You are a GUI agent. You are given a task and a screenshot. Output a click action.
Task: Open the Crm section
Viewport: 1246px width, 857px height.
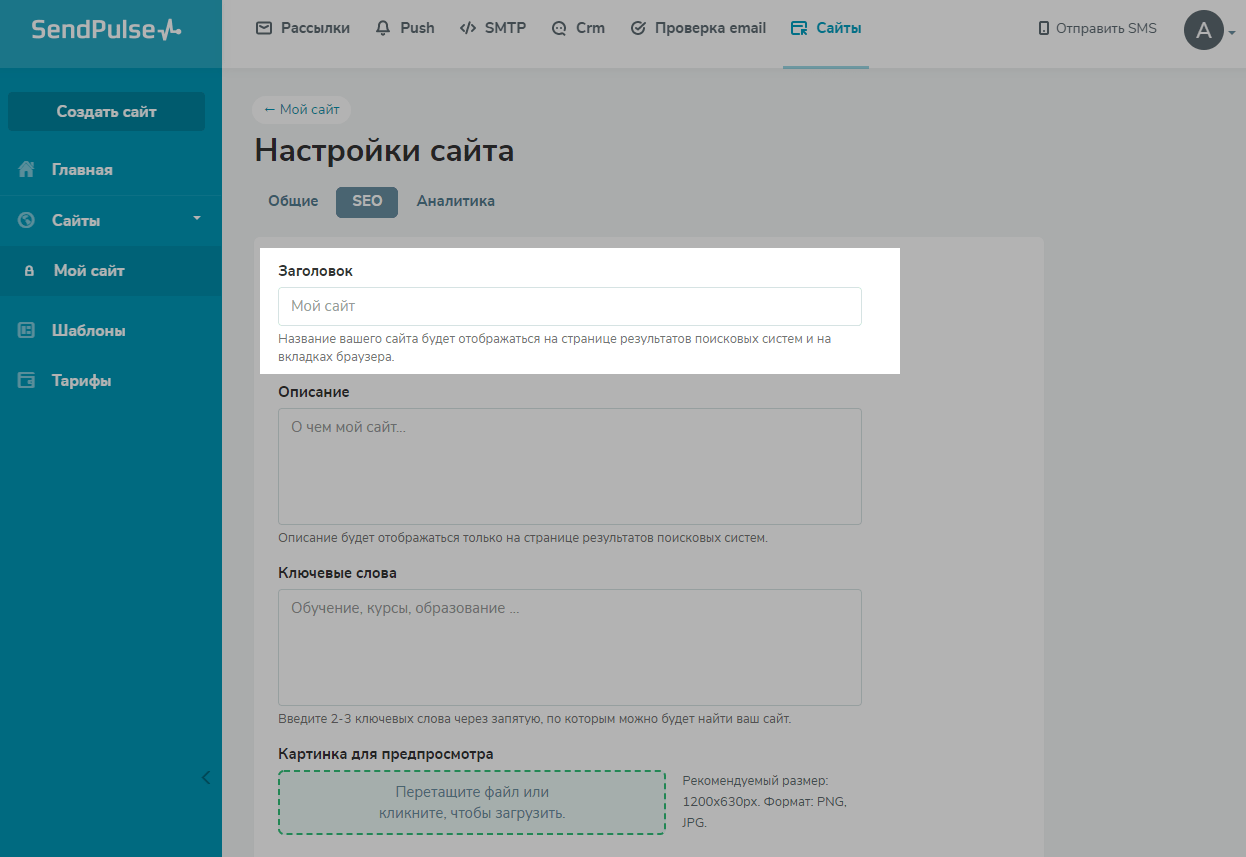coord(578,28)
